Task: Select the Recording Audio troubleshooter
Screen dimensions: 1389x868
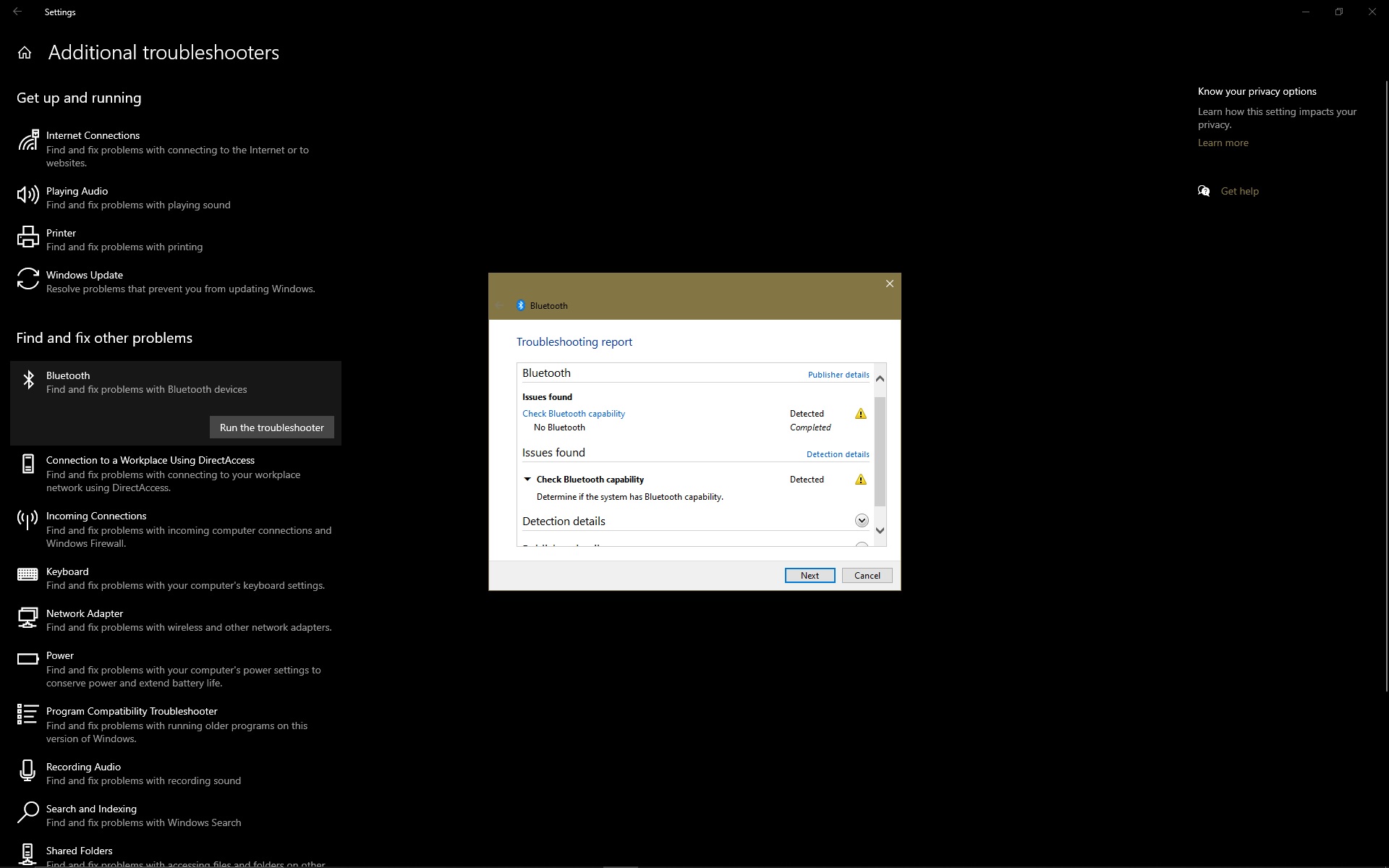Action: (176, 773)
